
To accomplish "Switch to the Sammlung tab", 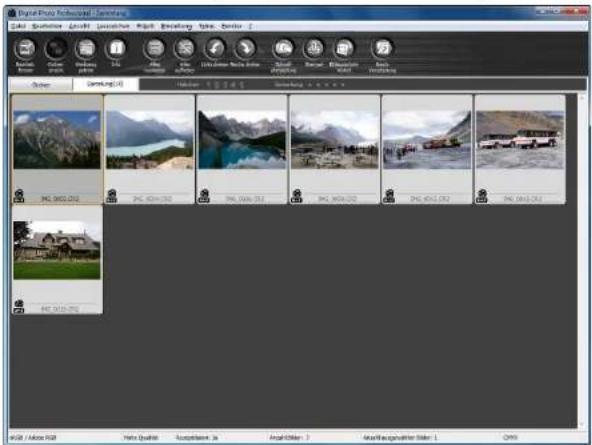I will point(105,84).
